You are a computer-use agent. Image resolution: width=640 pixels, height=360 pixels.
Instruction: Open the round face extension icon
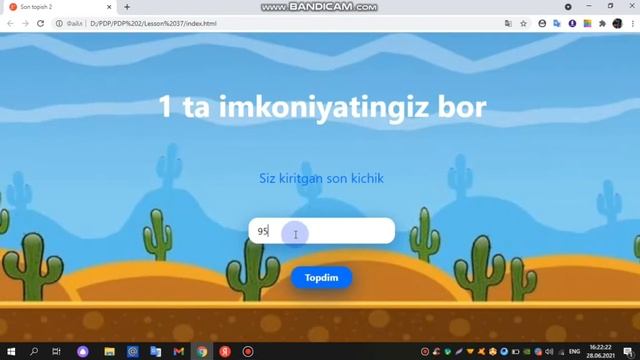point(542,24)
